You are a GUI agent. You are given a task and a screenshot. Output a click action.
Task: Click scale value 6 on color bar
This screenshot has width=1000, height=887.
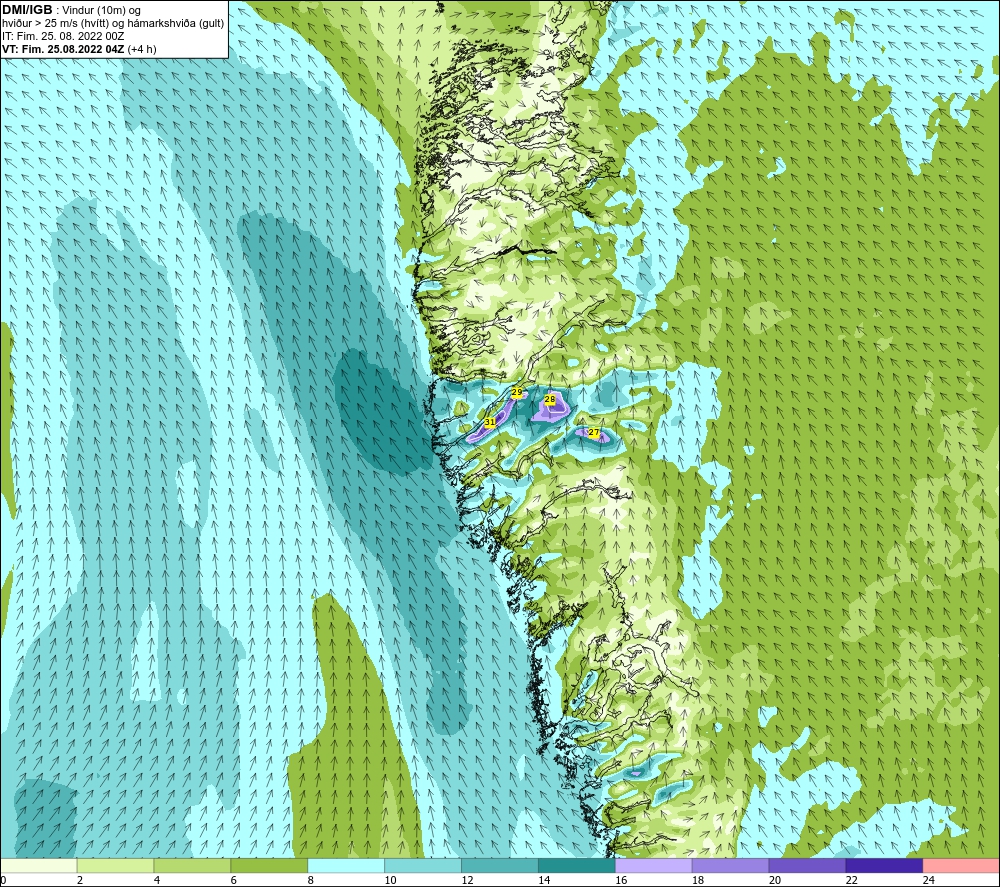[233, 880]
